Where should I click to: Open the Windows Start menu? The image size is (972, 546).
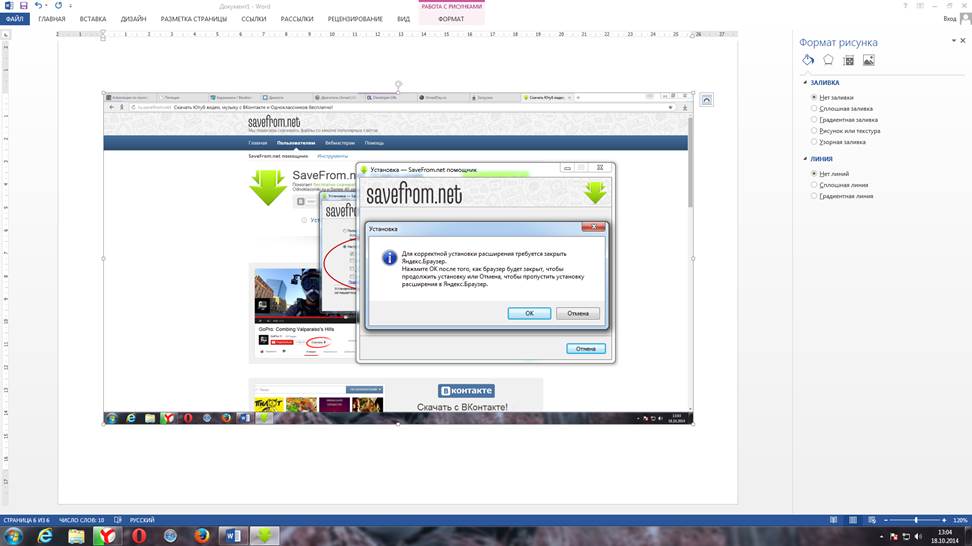pyautogui.click(x=13, y=536)
